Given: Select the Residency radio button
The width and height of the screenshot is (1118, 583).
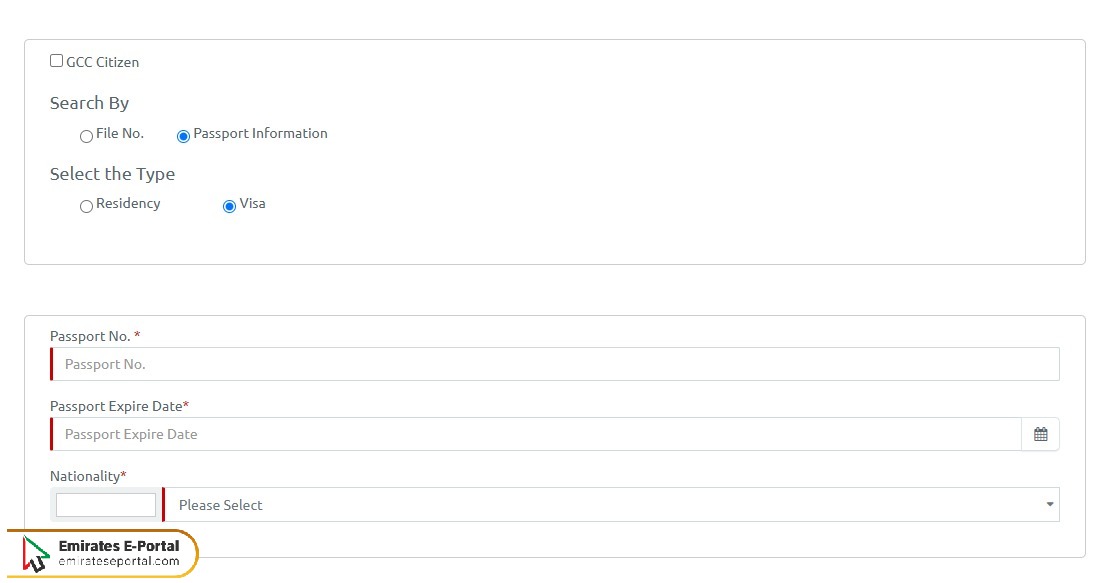Looking at the screenshot, I should click(86, 206).
